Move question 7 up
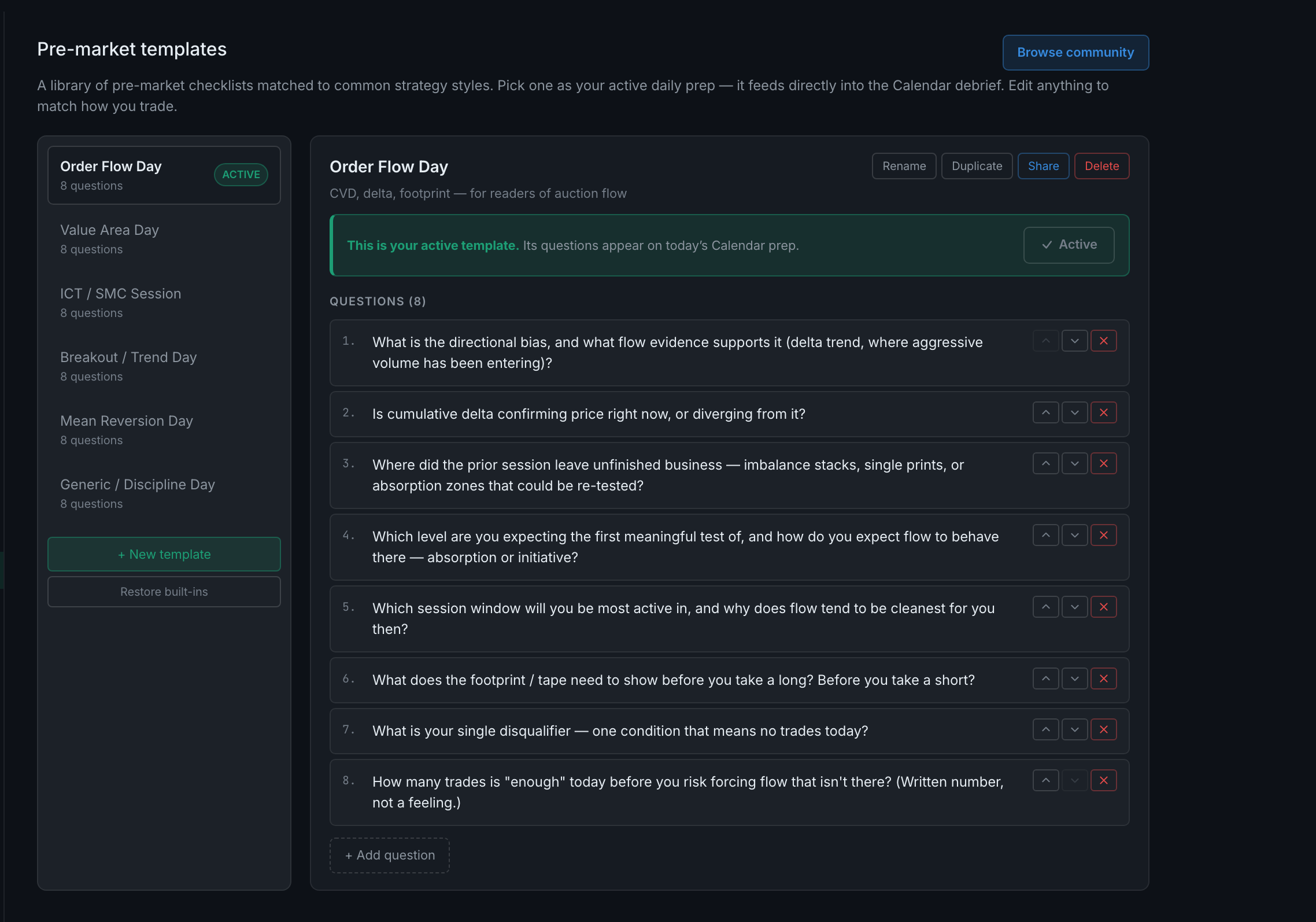Image resolution: width=1316 pixels, height=922 pixels. 1045,729
